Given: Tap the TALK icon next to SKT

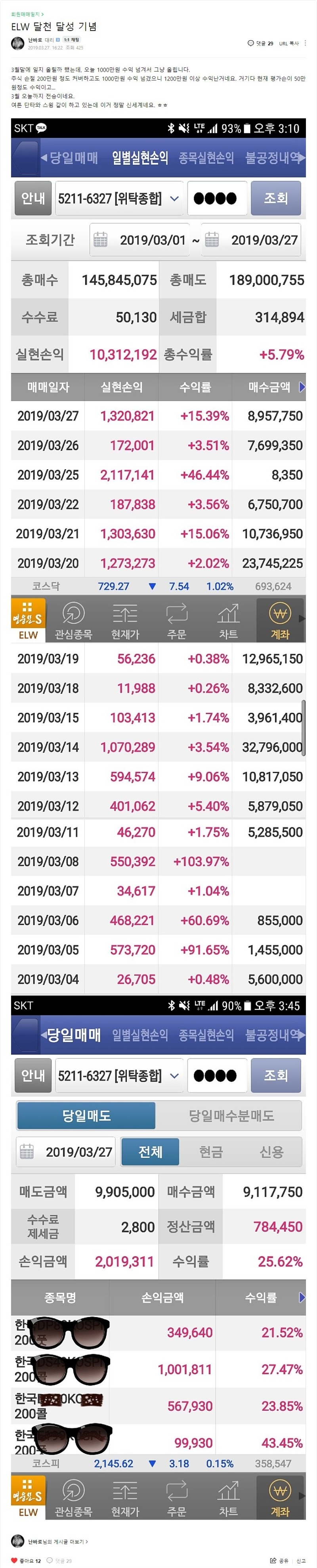Looking at the screenshot, I should coord(41,128).
